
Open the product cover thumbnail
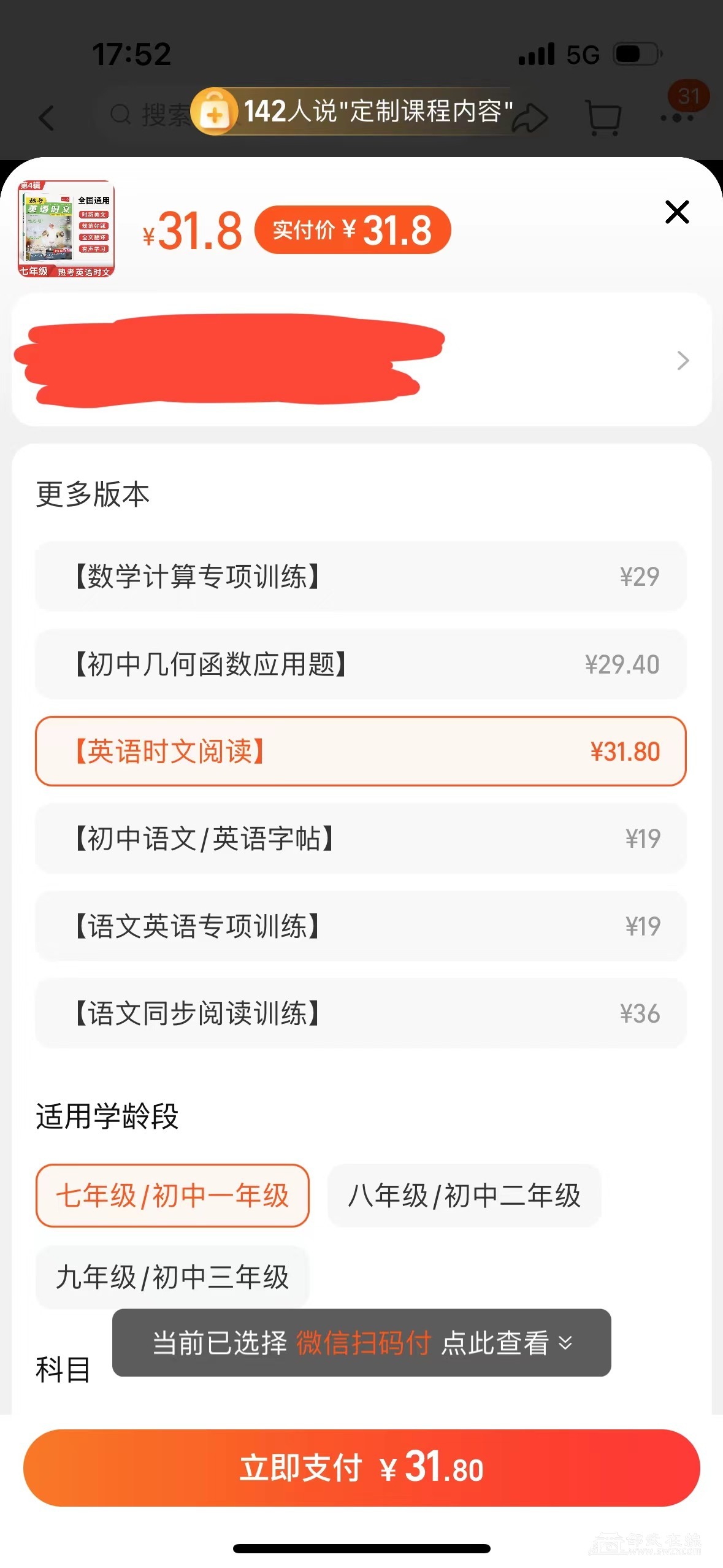point(66,229)
